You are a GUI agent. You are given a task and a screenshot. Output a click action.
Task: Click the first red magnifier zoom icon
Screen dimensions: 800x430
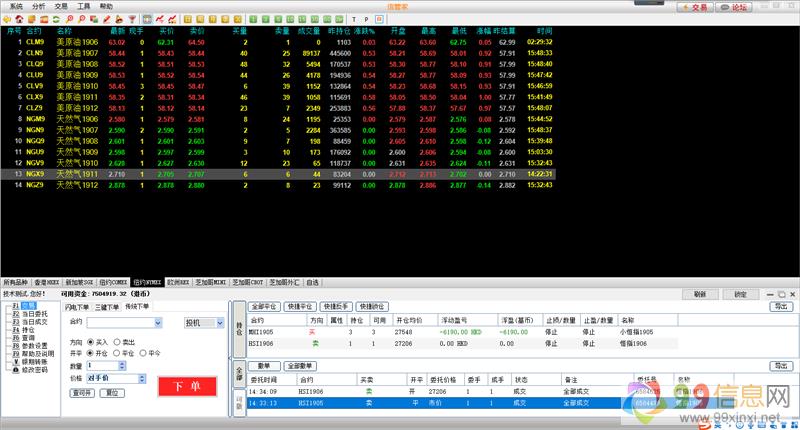69,19
